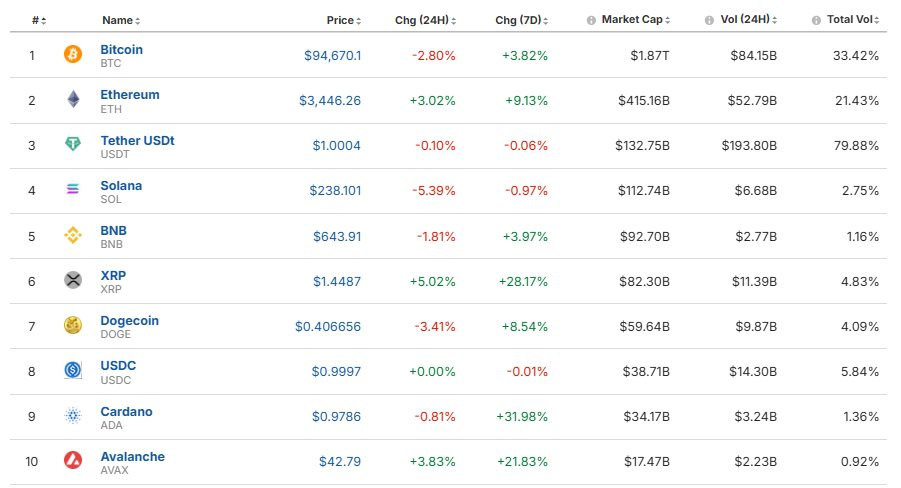The width and height of the screenshot is (901, 488).
Task: Click the Ethereum diamond logo icon
Action: click(73, 99)
